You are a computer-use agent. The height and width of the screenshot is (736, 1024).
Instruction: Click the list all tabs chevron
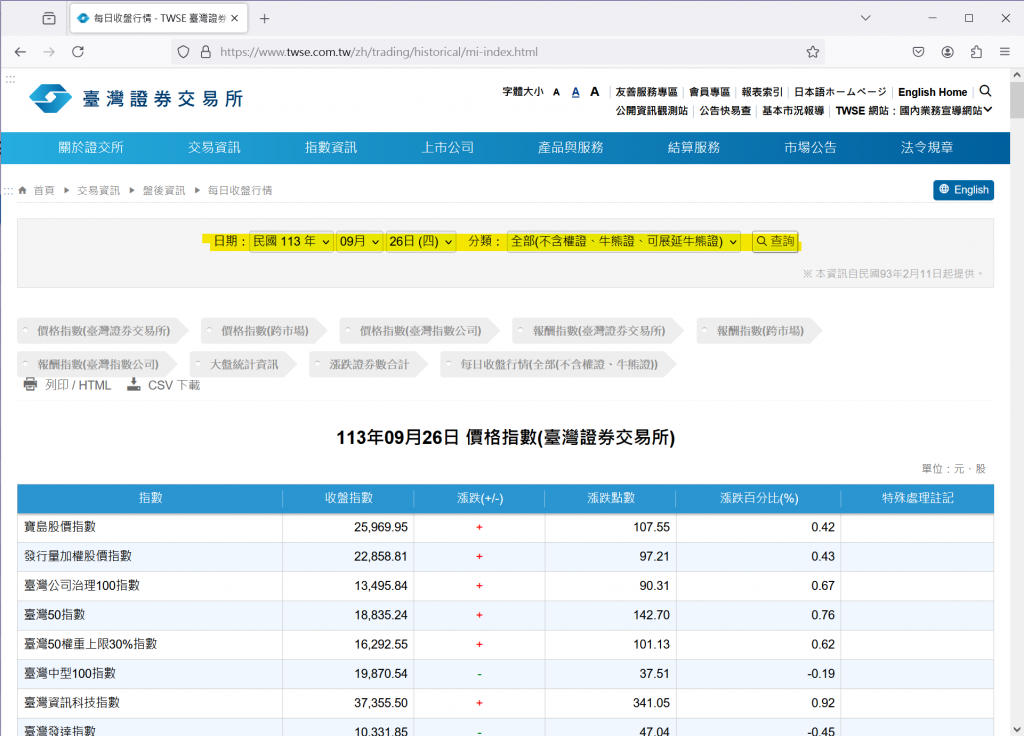[865, 18]
